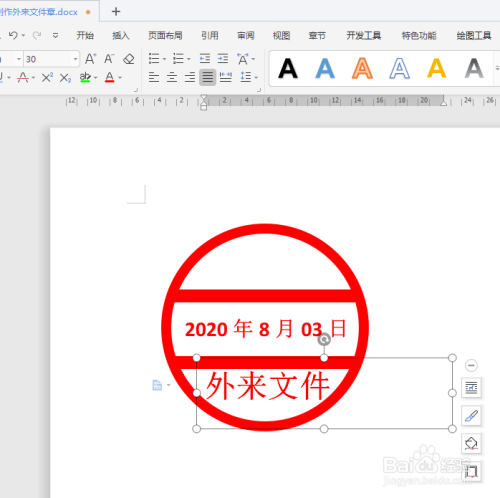The image size is (500, 498).
Task: Click the paragraph layout icon beside text
Action: coord(157,385)
